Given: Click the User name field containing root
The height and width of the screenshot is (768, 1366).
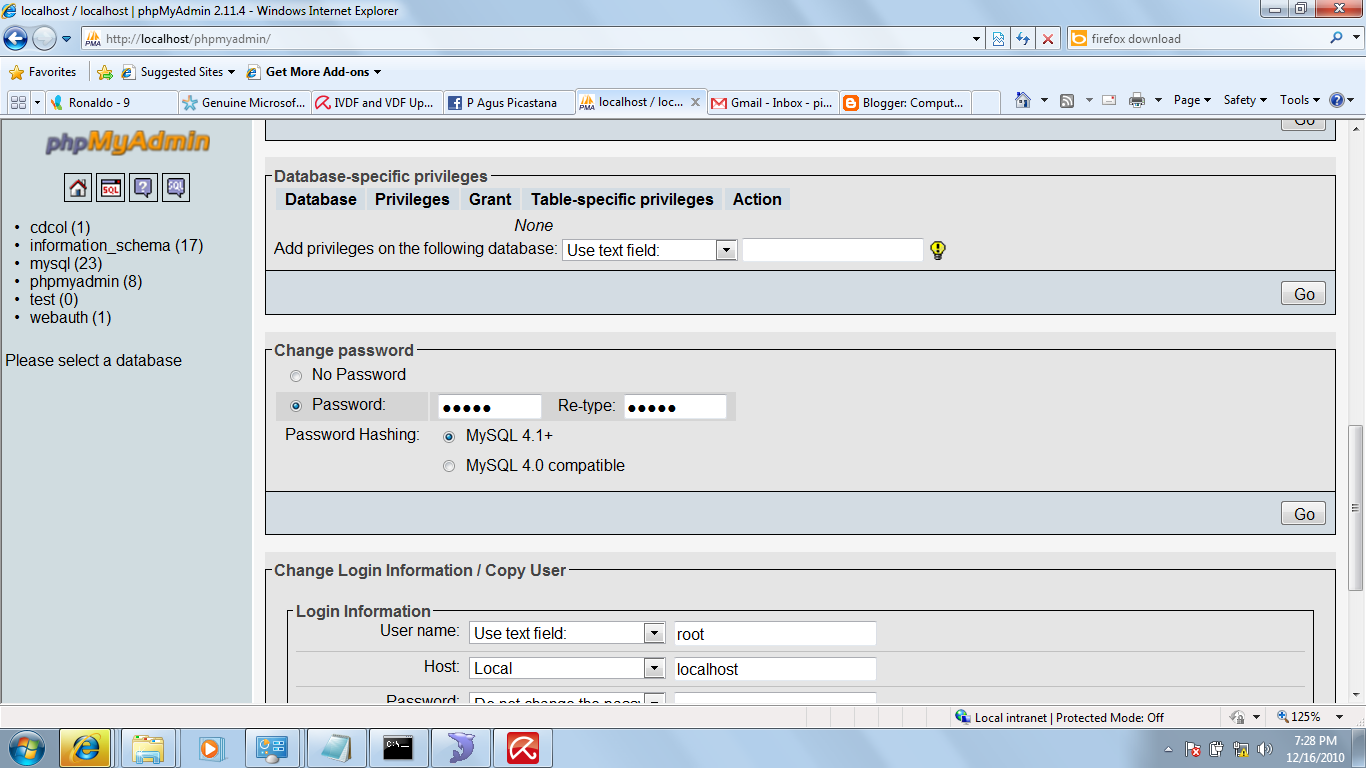Looking at the screenshot, I should pyautogui.click(x=775, y=633).
